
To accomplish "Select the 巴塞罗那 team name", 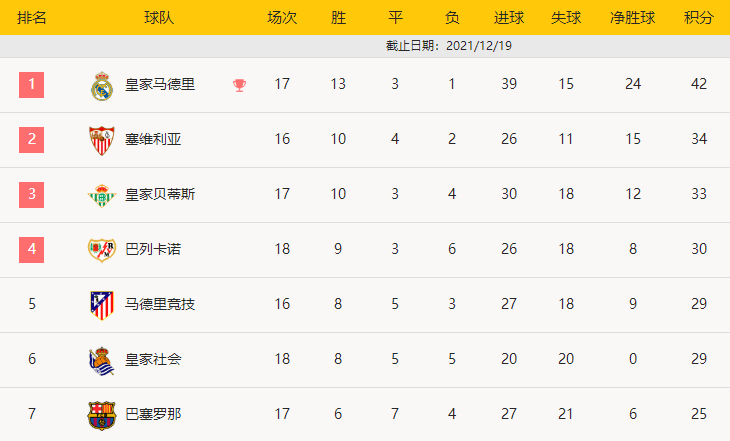I will tap(153, 414).
